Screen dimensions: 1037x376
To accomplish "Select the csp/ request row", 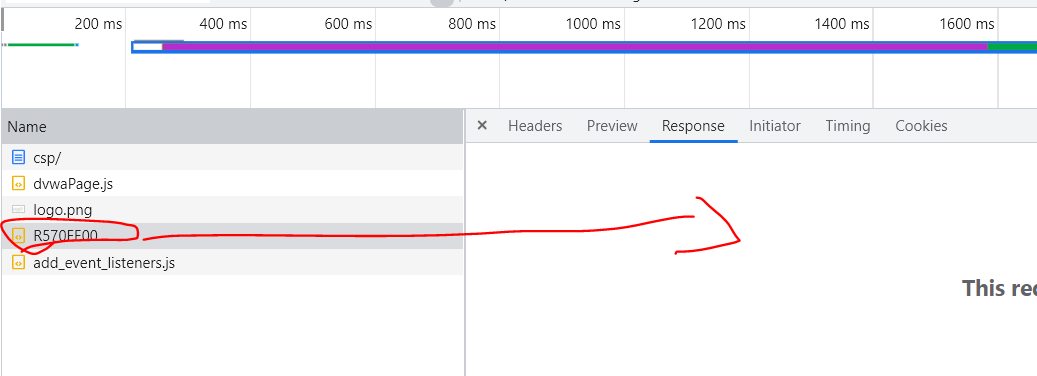I will click(232, 158).
